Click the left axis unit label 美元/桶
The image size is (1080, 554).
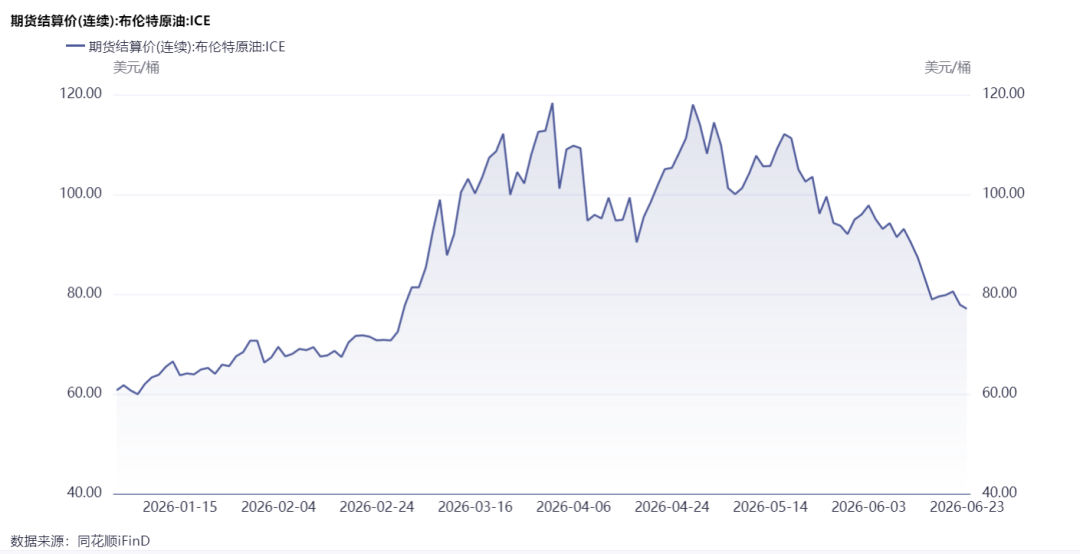tap(136, 68)
